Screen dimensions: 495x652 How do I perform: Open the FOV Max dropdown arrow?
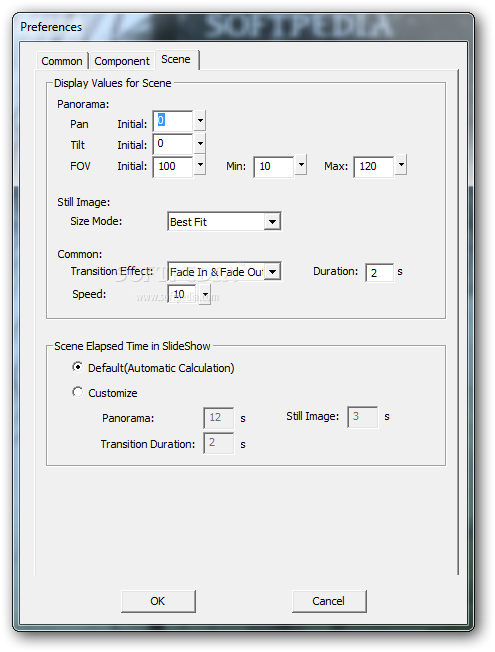[x=401, y=165]
